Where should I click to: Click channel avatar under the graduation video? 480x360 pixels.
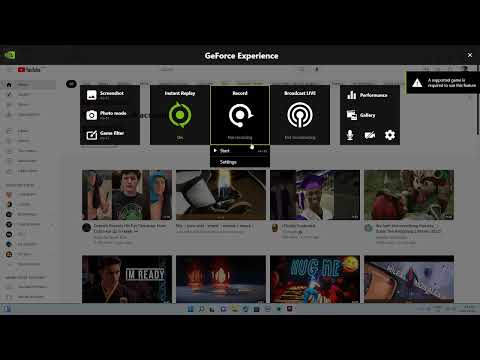[x=275, y=228]
